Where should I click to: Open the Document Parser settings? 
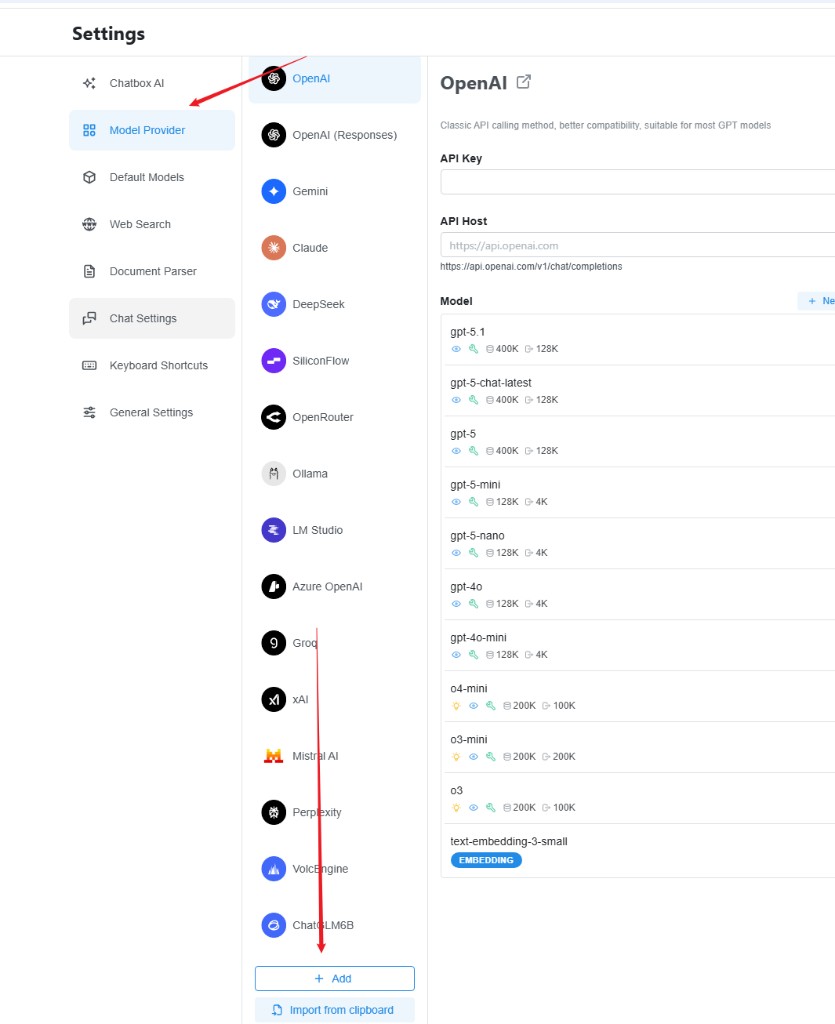[152, 271]
